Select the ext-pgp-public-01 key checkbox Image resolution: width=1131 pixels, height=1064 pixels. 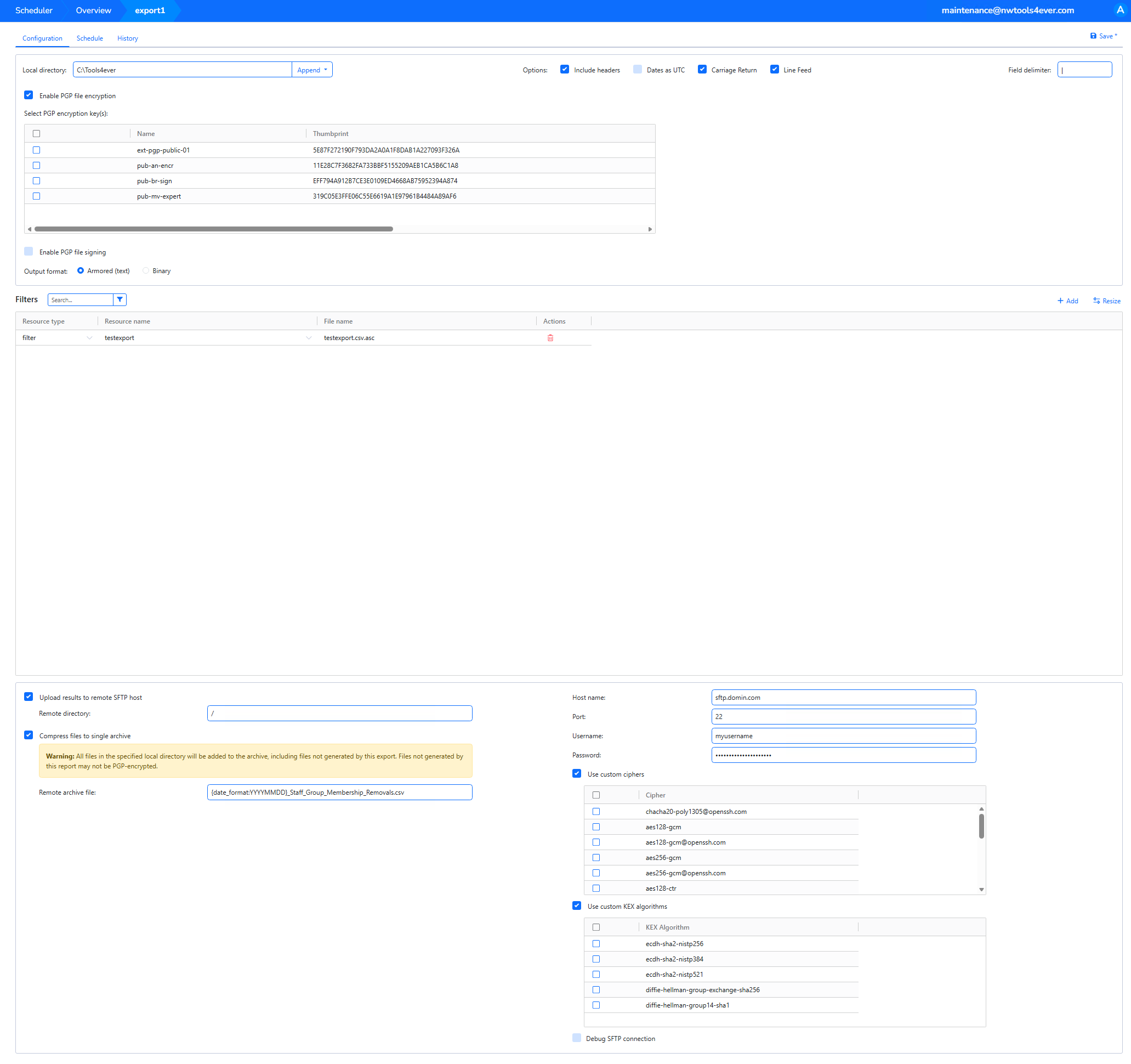[x=36, y=150]
